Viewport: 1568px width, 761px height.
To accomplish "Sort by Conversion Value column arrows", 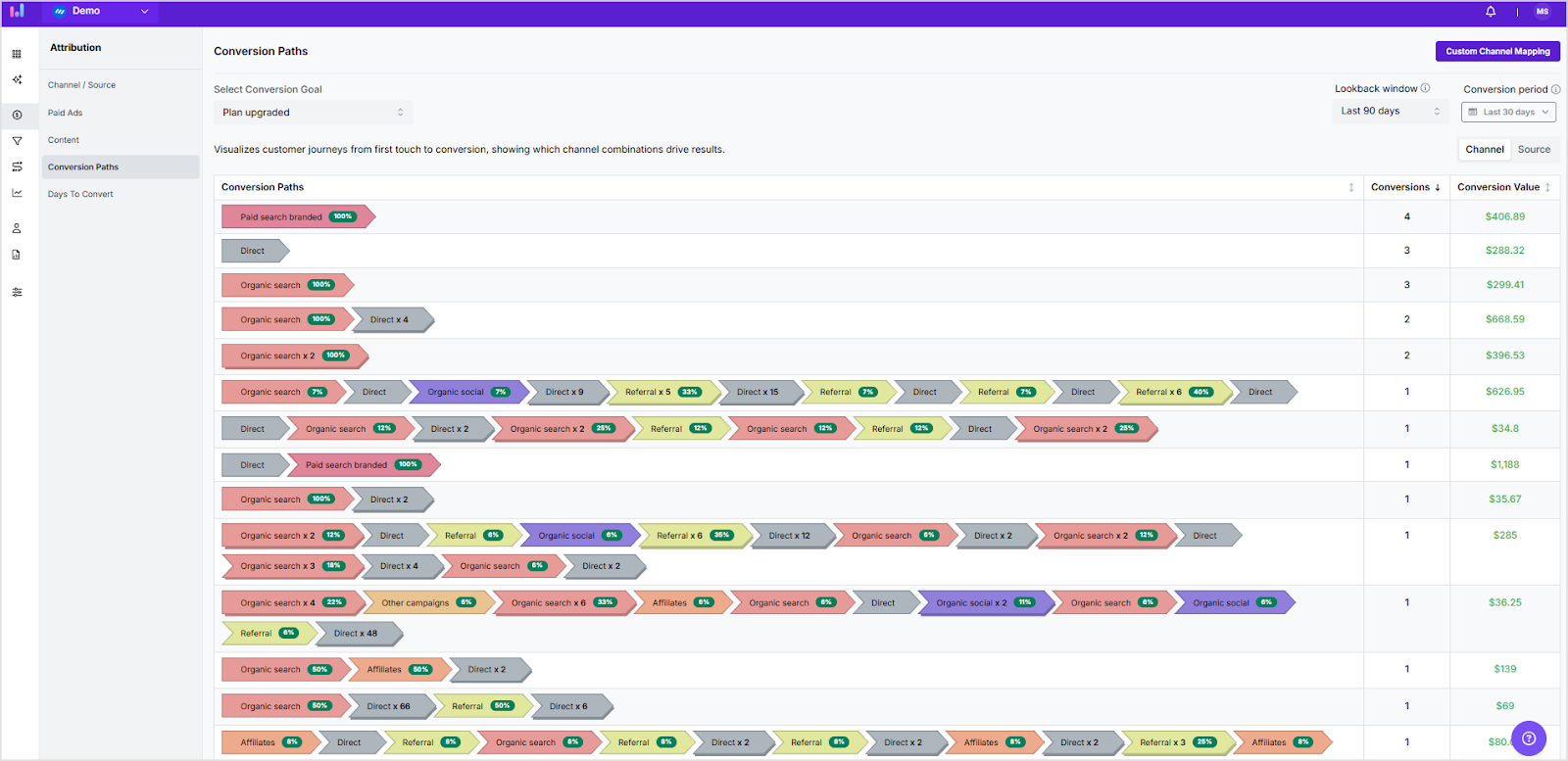I will 1548,187.
